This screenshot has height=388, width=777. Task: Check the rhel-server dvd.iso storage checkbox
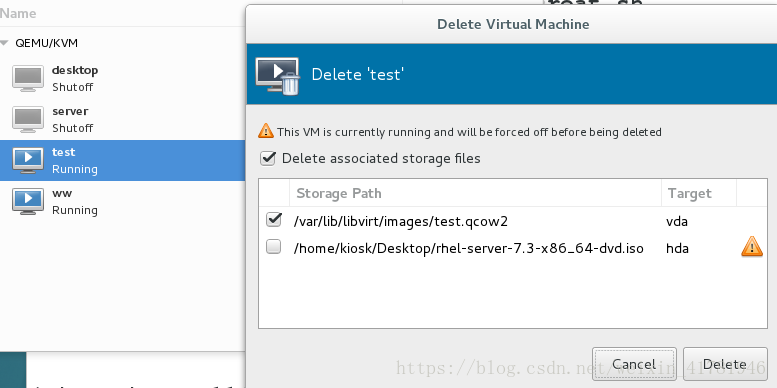click(x=274, y=247)
